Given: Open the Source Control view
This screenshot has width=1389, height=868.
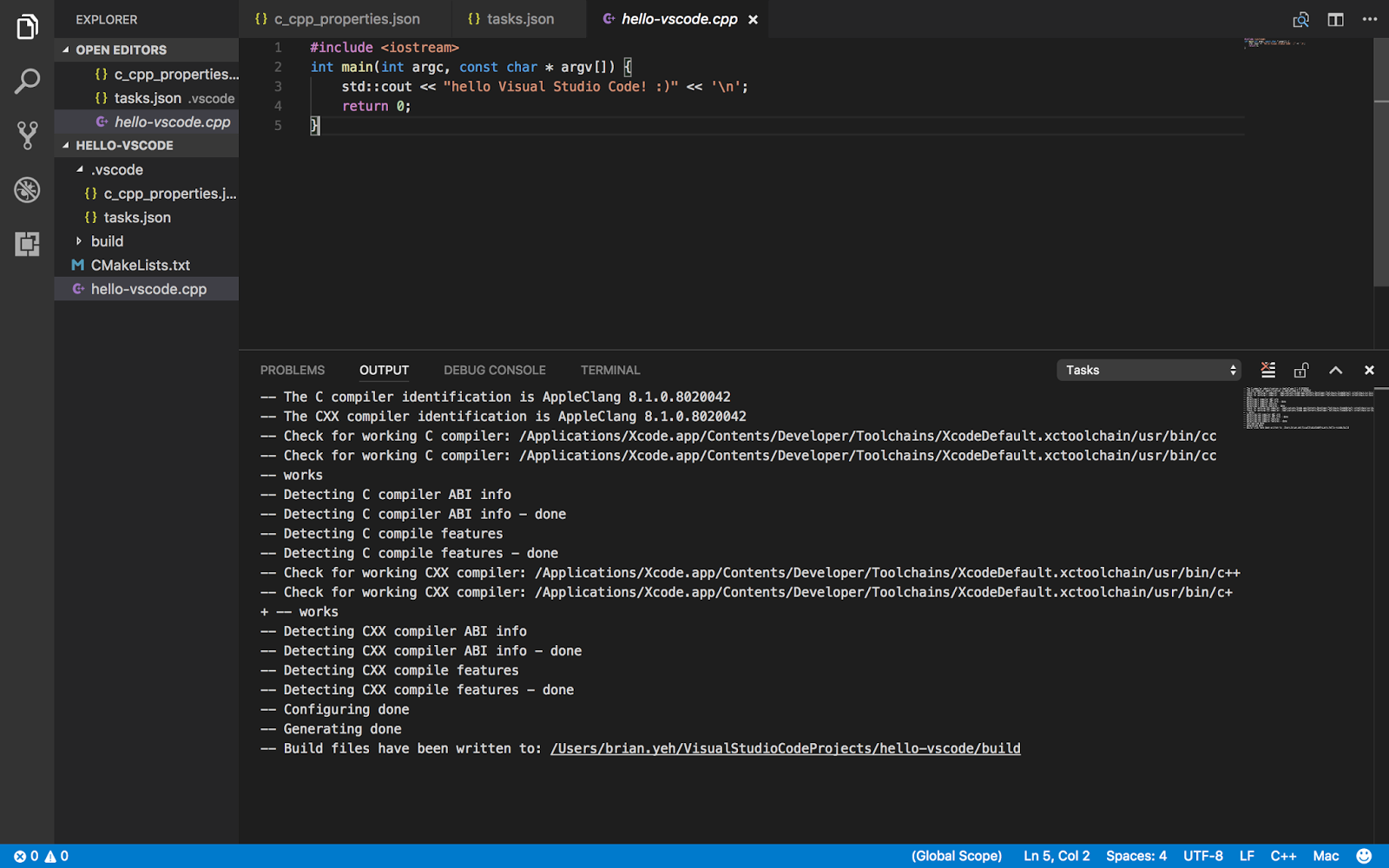Looking at the screenshot, I should pyautogui.click(x=26, y=135).
